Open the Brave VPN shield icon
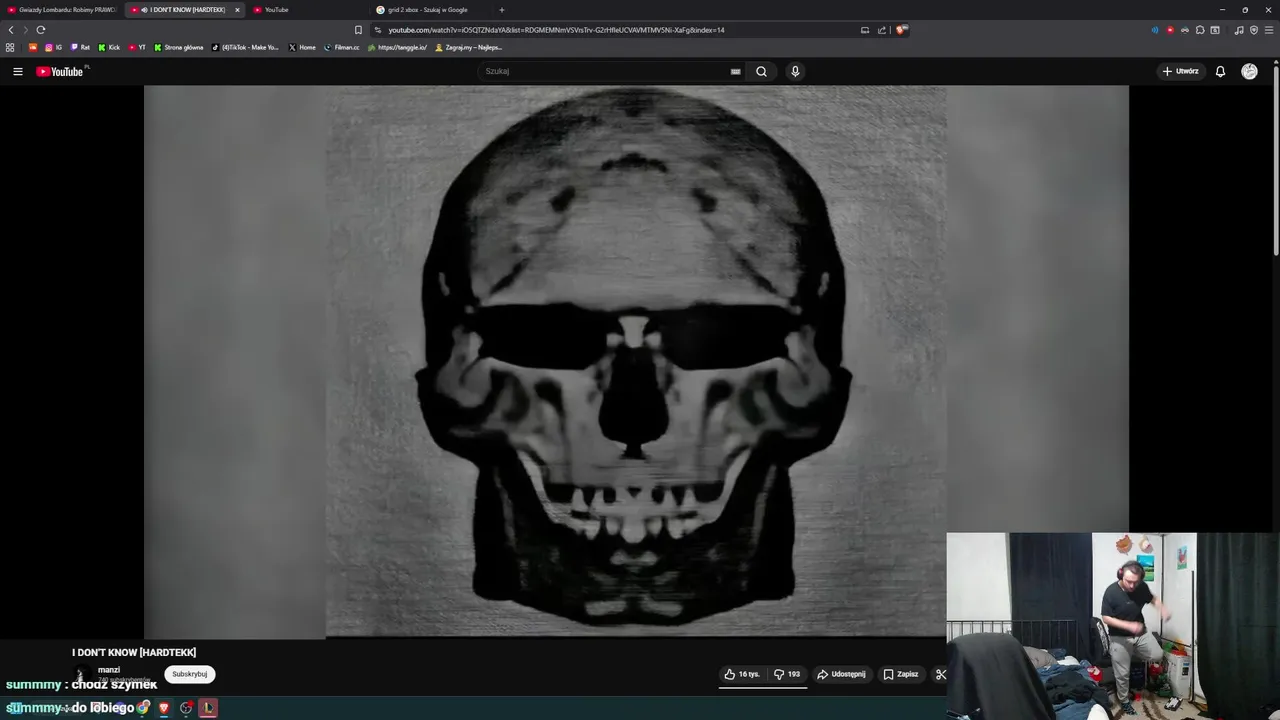1280x720 pixels. click(1254, 30)
